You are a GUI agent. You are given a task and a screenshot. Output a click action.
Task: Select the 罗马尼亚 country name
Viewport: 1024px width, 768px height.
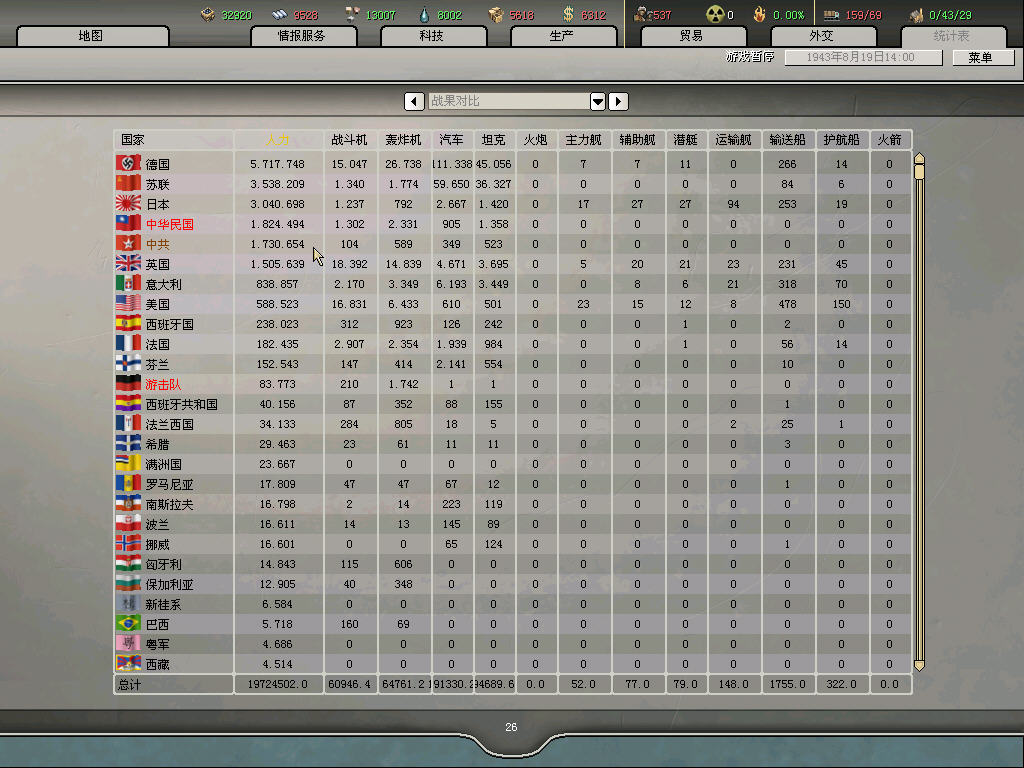[x=170, y=485]
